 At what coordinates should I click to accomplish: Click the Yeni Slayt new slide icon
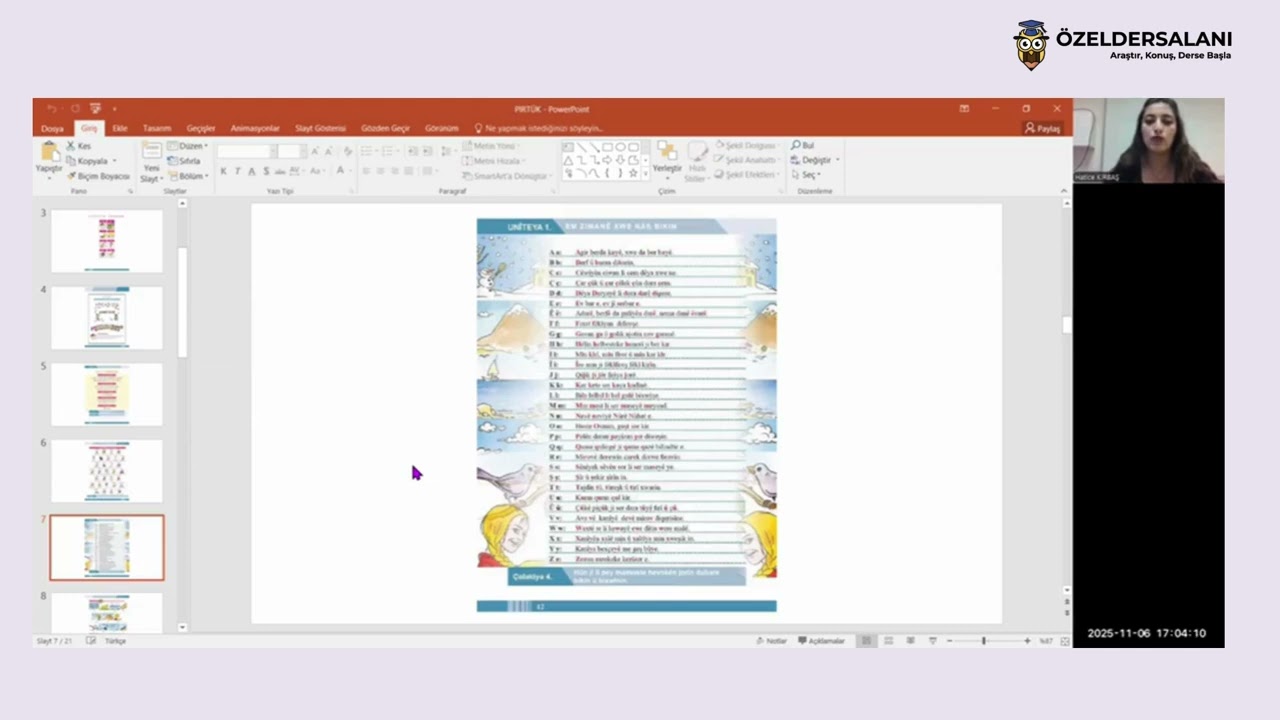tap(151, 151)
